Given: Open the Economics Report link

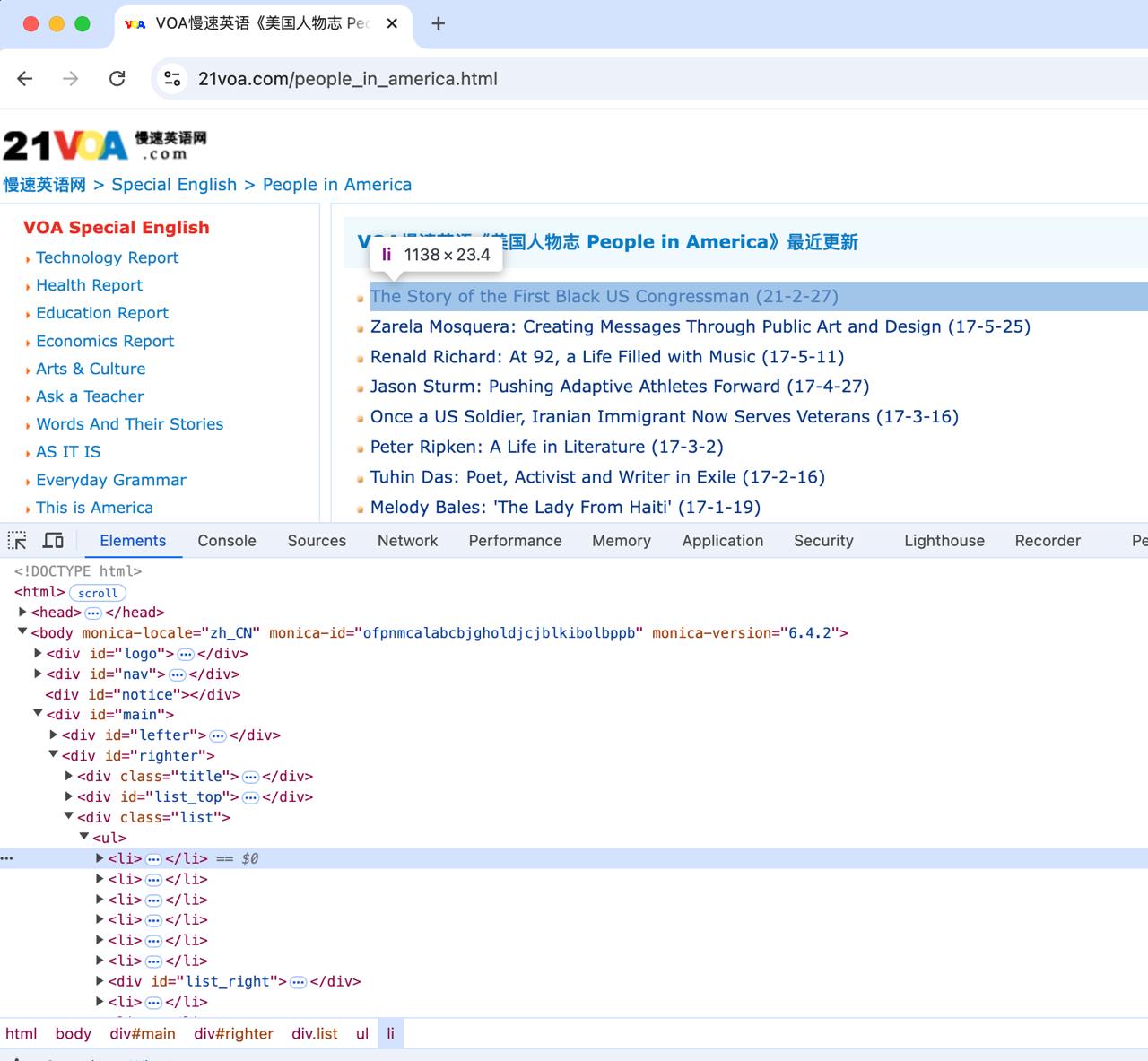Looking at the screenshot, I should coord(105,341).
